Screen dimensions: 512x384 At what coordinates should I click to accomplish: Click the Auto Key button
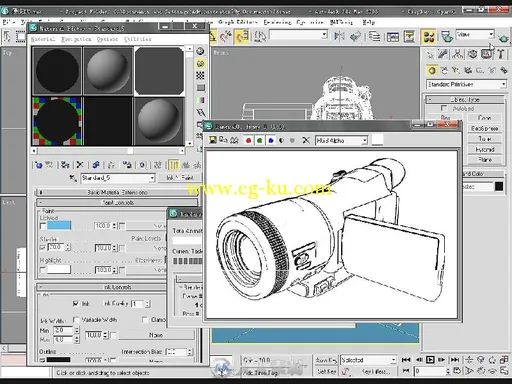[326, 360]
